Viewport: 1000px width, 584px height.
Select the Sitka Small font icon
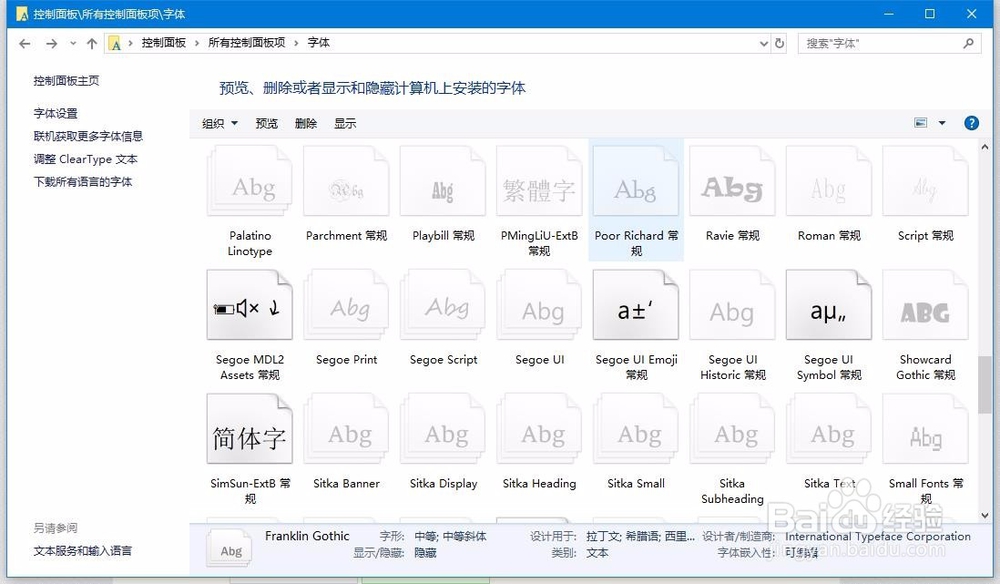(x=636, y=429)
